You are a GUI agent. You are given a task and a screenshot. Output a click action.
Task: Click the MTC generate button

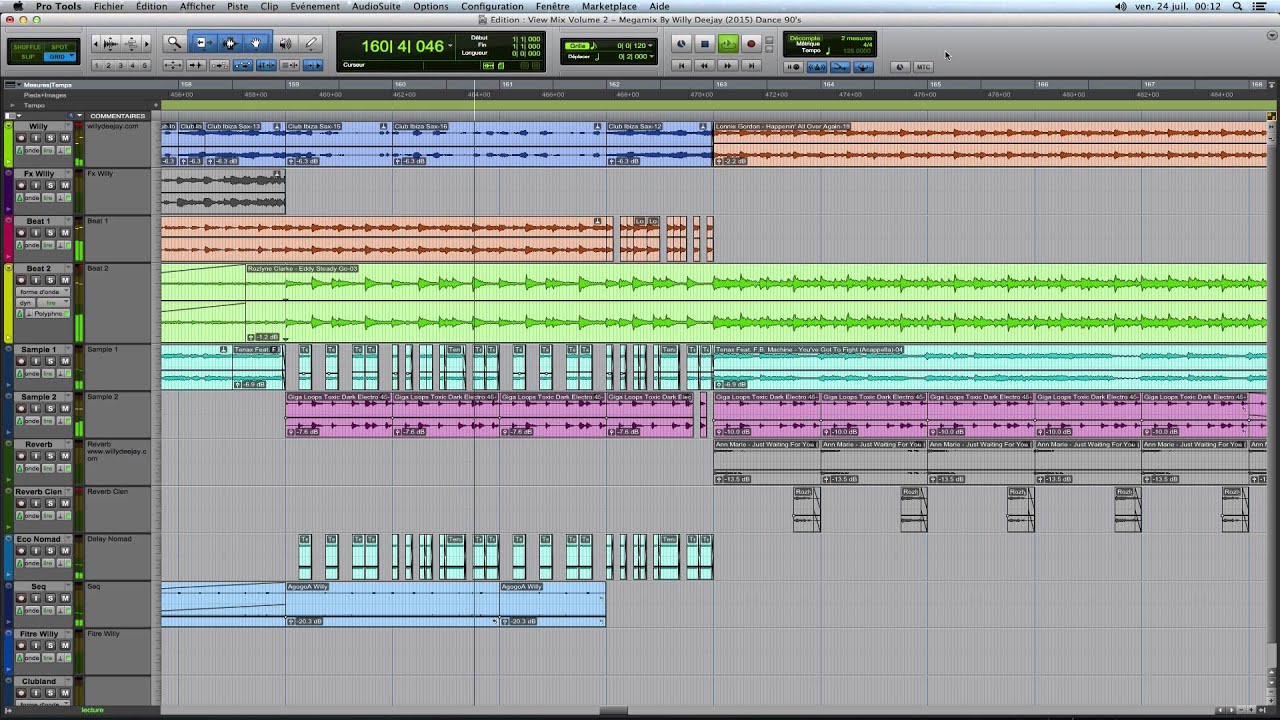923,67
